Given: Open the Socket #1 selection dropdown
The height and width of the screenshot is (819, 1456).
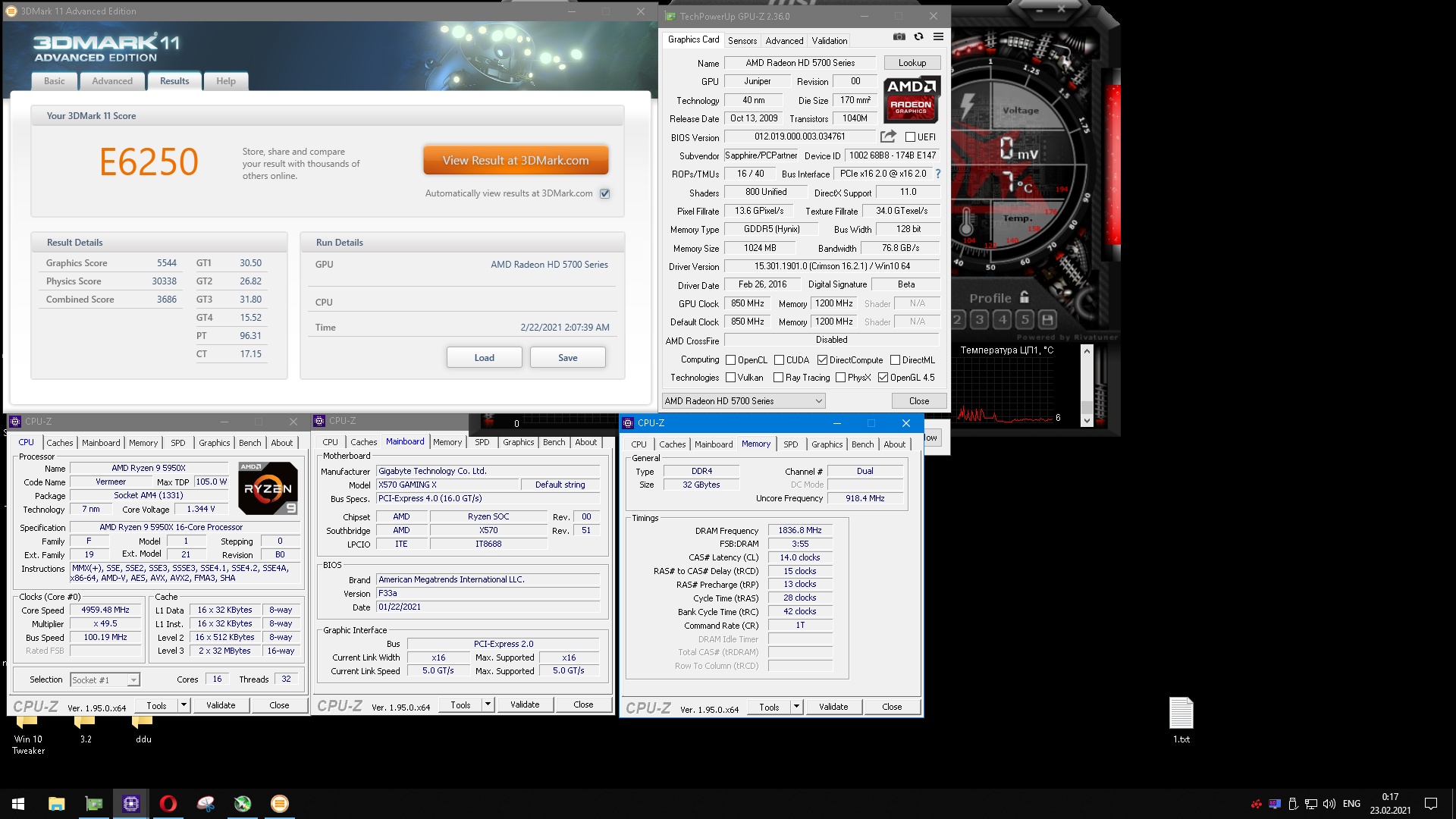Looking at the screenshot, I should pyautogui.click(x=105, y=680).
